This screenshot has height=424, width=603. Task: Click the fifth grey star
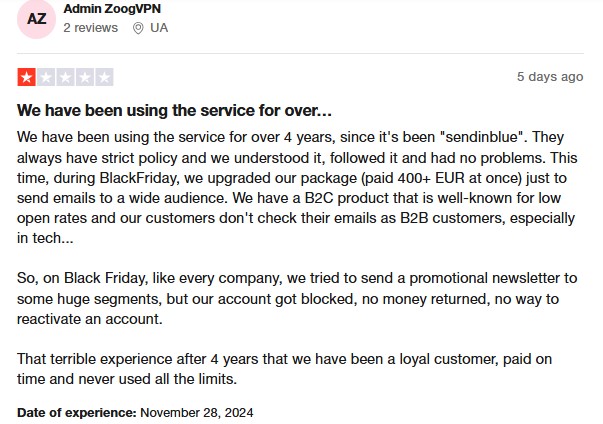pyautogui.click(x=104, y=77)
